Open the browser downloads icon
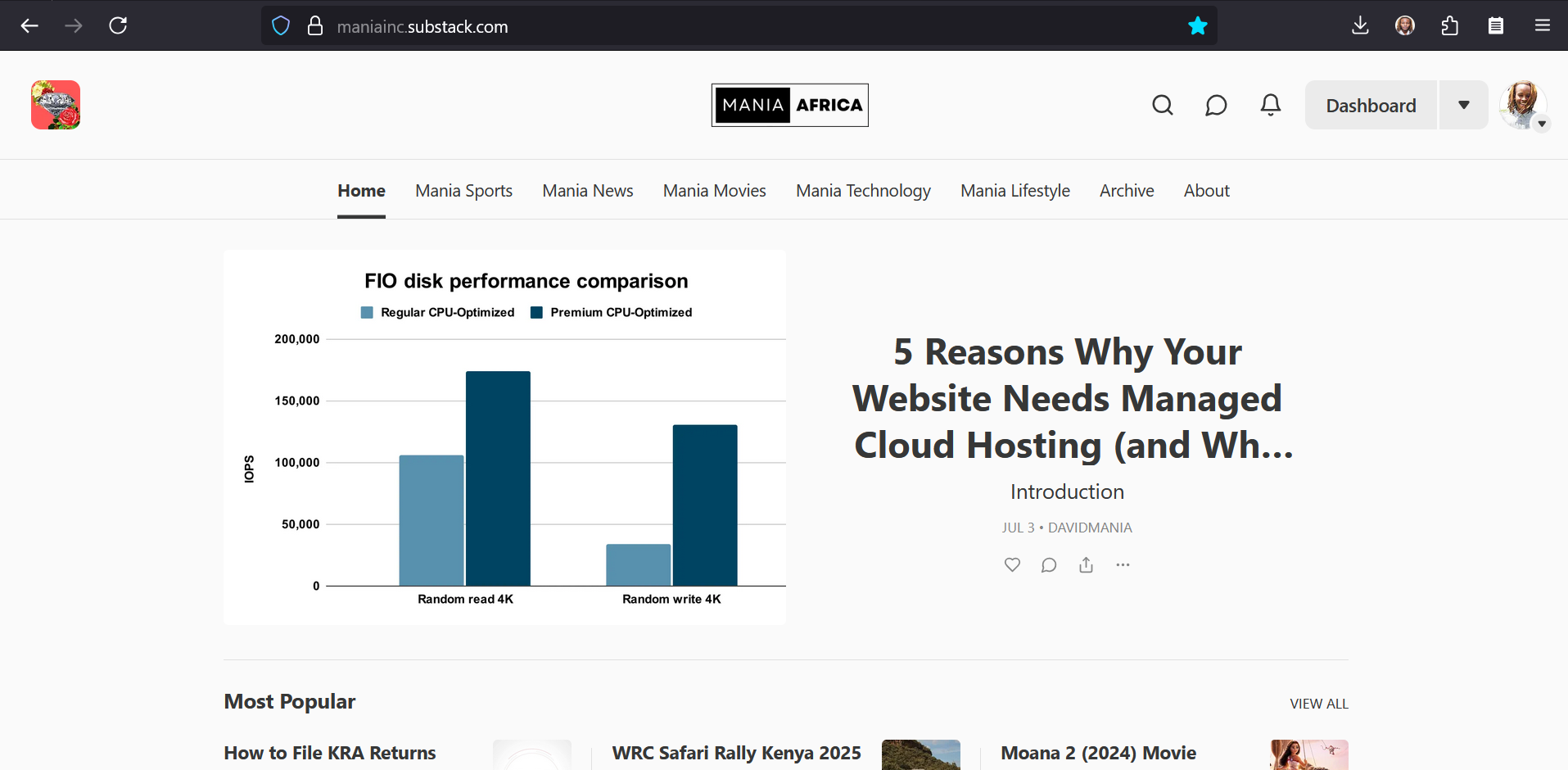 (x=1360, y=26)
